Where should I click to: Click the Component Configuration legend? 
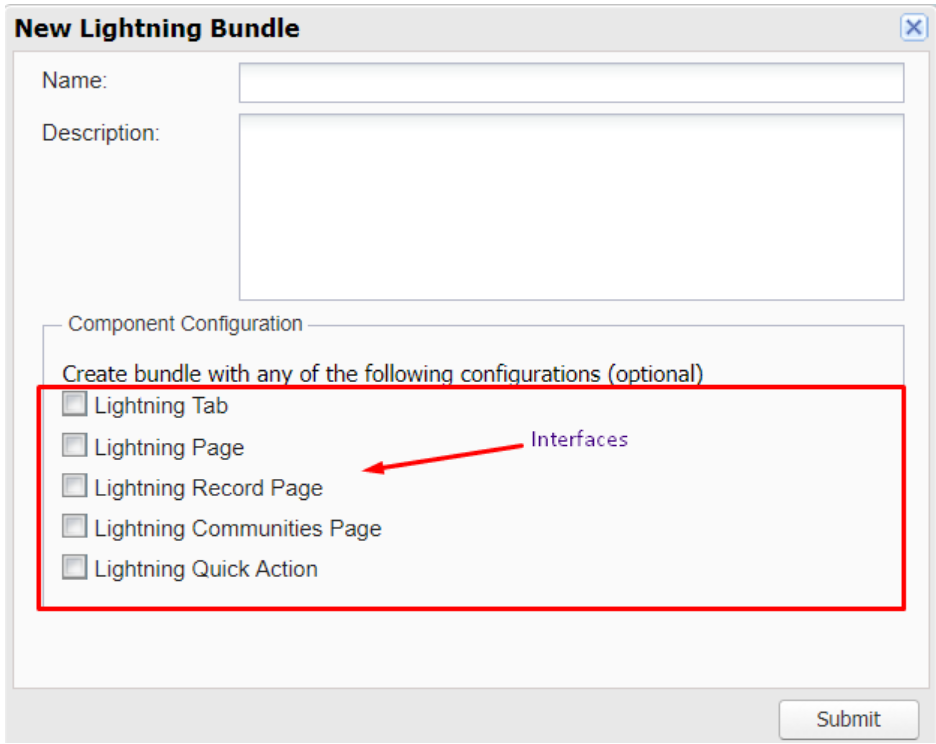coord(185,324)
